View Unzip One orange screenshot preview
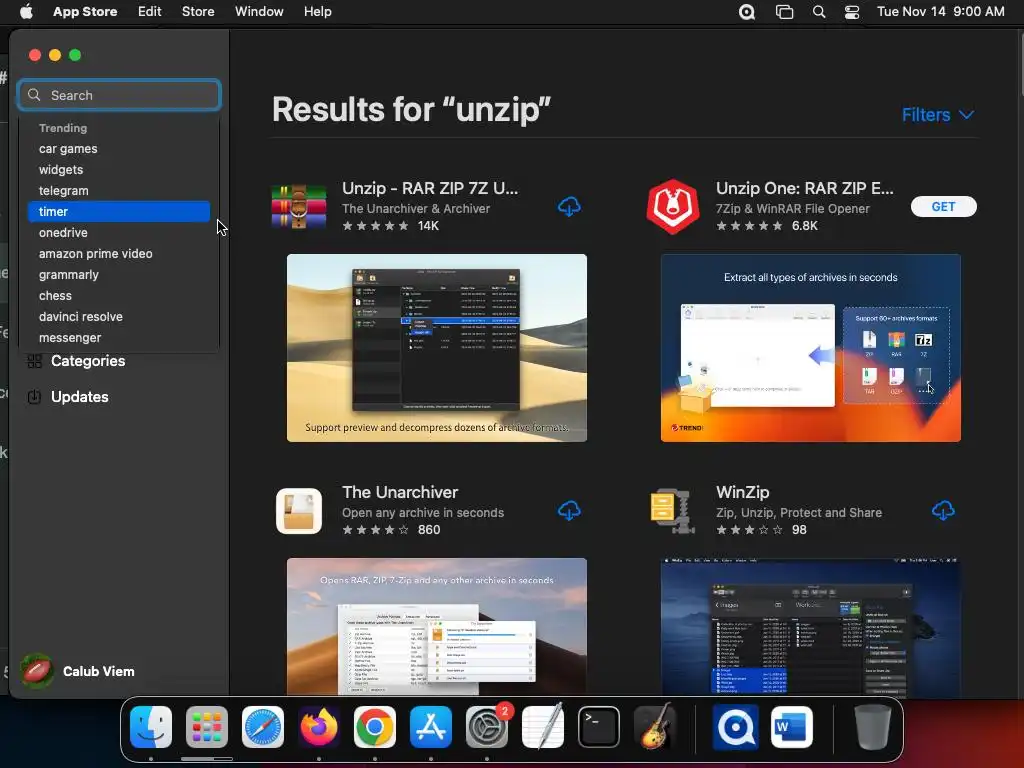 click(810, 348)
